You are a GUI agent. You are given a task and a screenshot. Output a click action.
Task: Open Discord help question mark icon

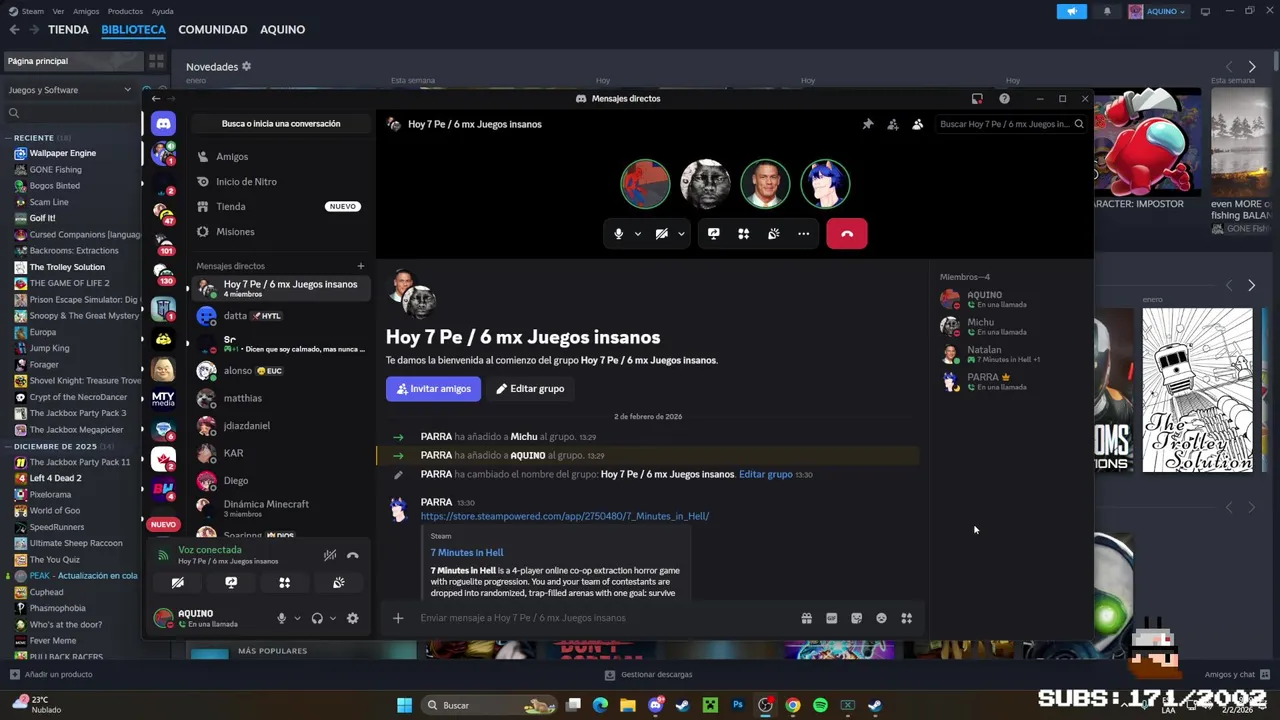point(1004,99)
